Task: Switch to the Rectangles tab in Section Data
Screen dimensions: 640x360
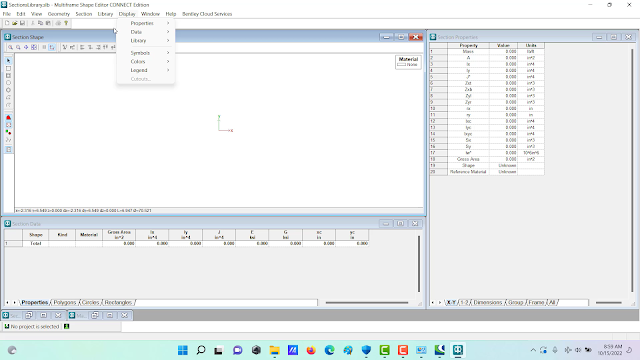Action: click(x=118, y=302)
